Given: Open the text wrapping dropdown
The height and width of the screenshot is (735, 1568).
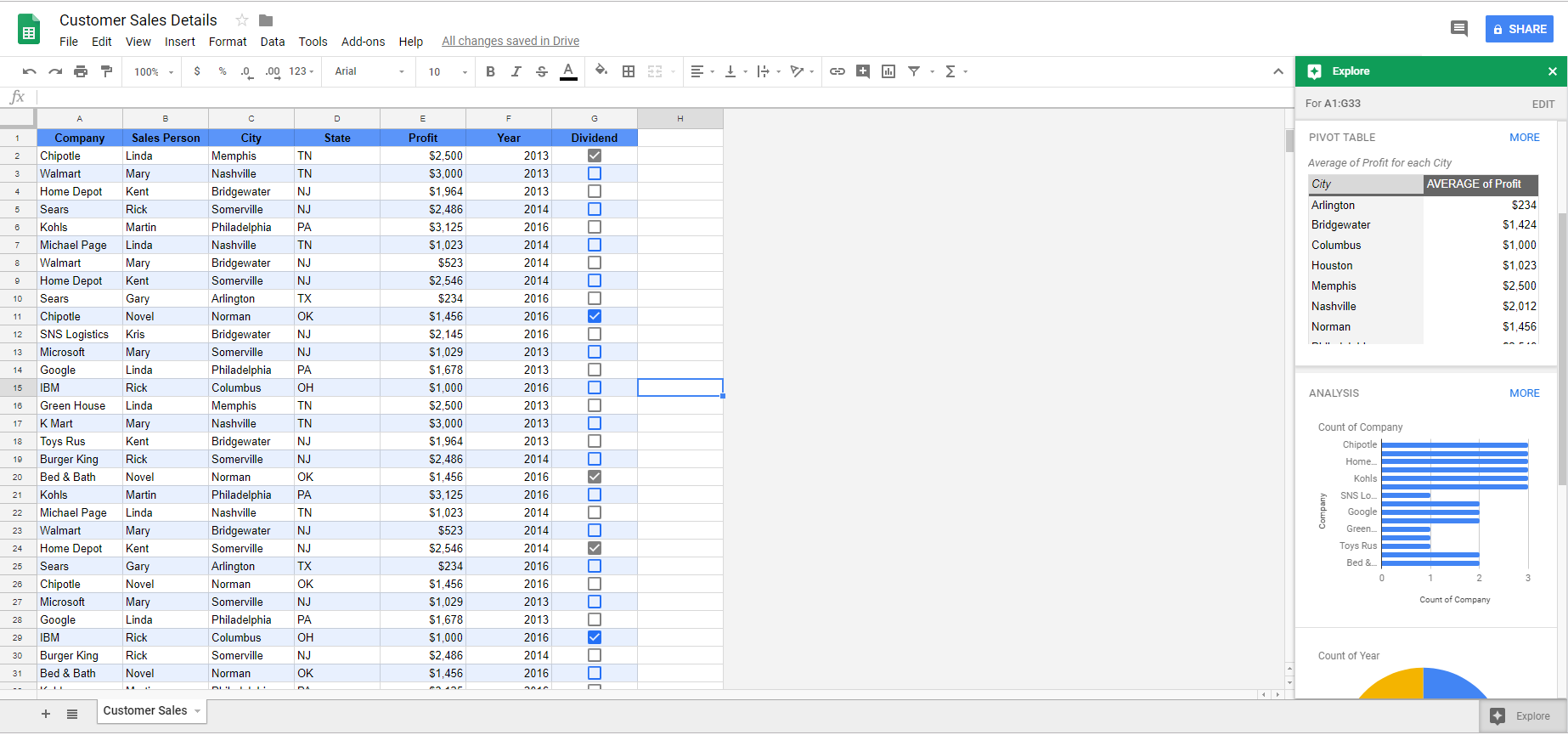Looking at the screenshot, I should (x=768, y=71).
